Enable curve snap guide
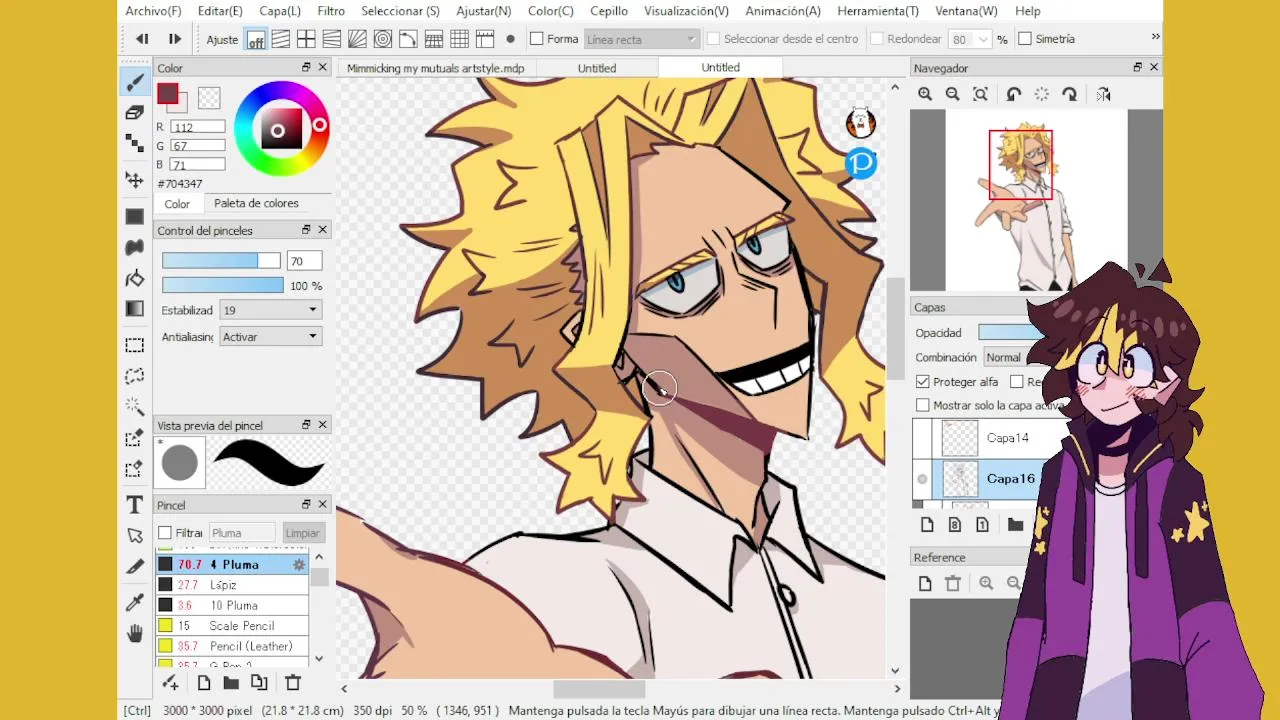The height and width of the screenshot is (720, 1280). [x=408, y=39]
